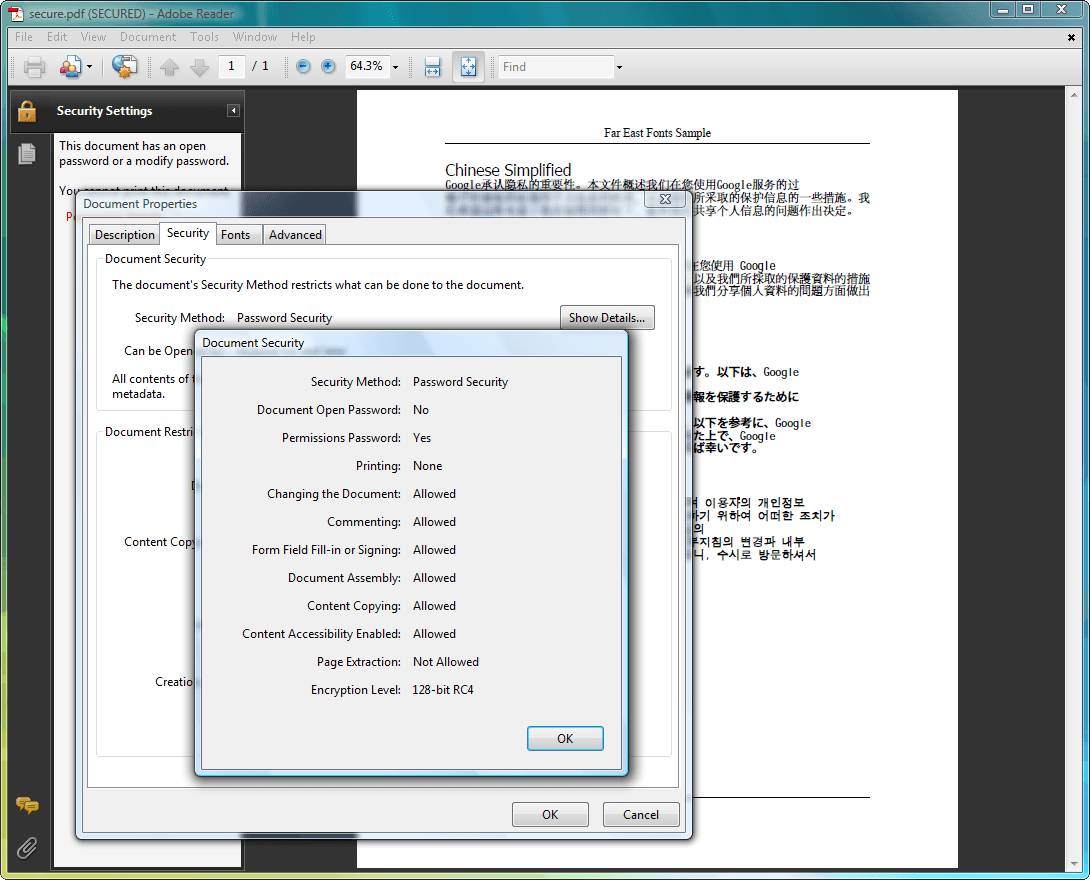Zoom in using the plus icon
This screenshot has width=1090, height=880.
click(328, 66)
